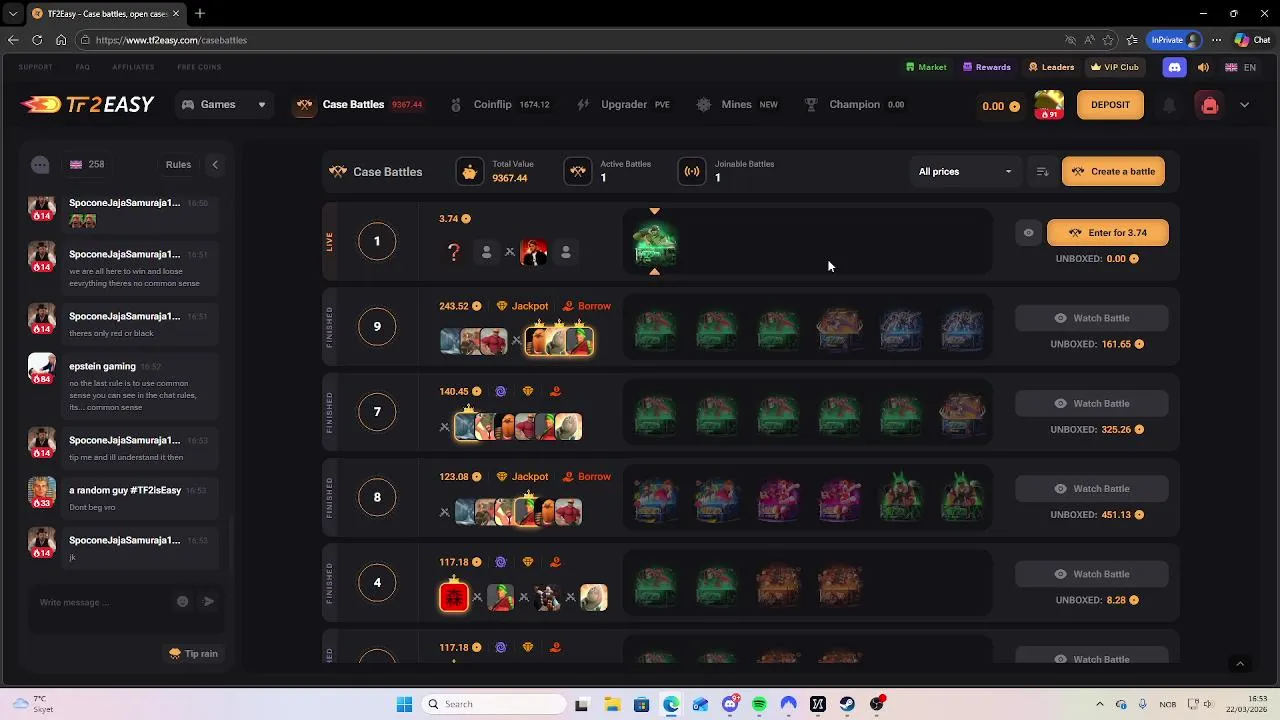Open the user profile avatar

(1049, 103)
